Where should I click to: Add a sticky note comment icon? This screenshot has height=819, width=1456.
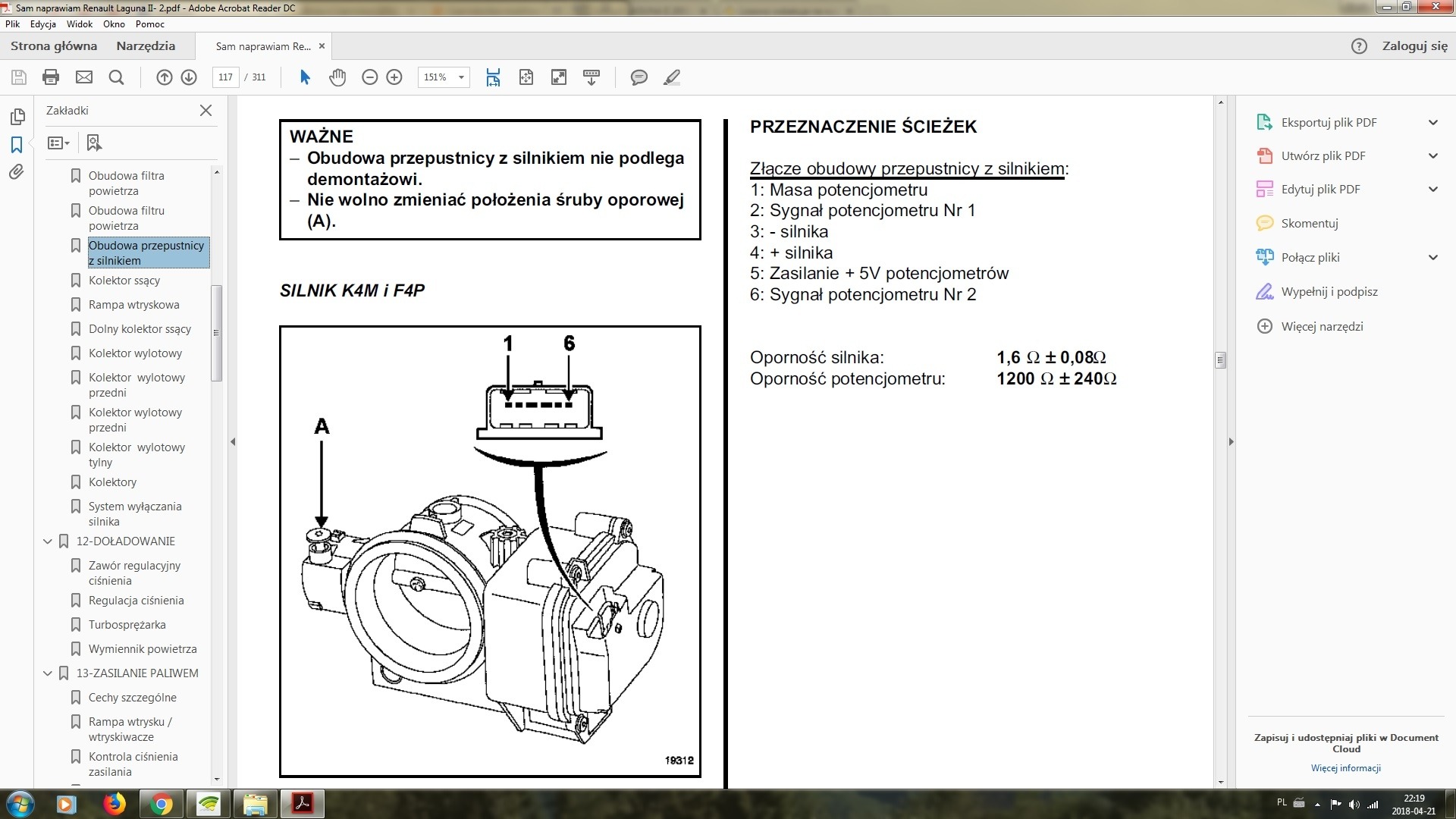point(639,77)
